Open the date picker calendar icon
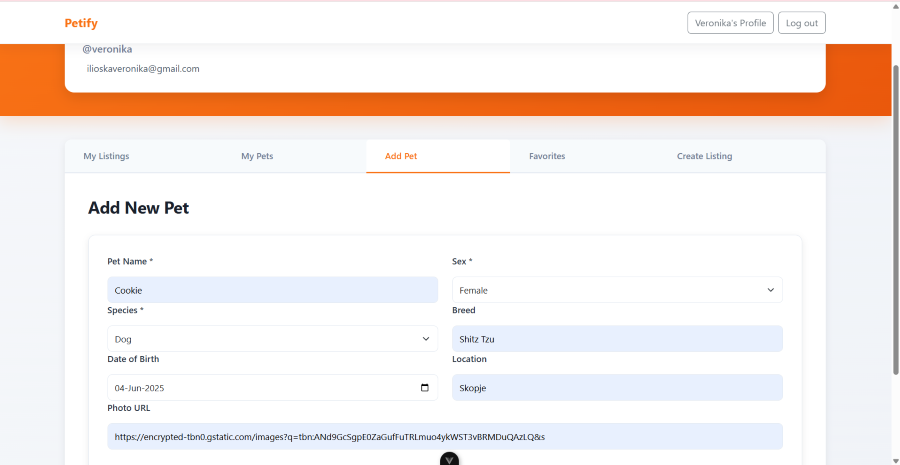Image resolution: width=900 pixels, height=465 pixels. point(424,388)
